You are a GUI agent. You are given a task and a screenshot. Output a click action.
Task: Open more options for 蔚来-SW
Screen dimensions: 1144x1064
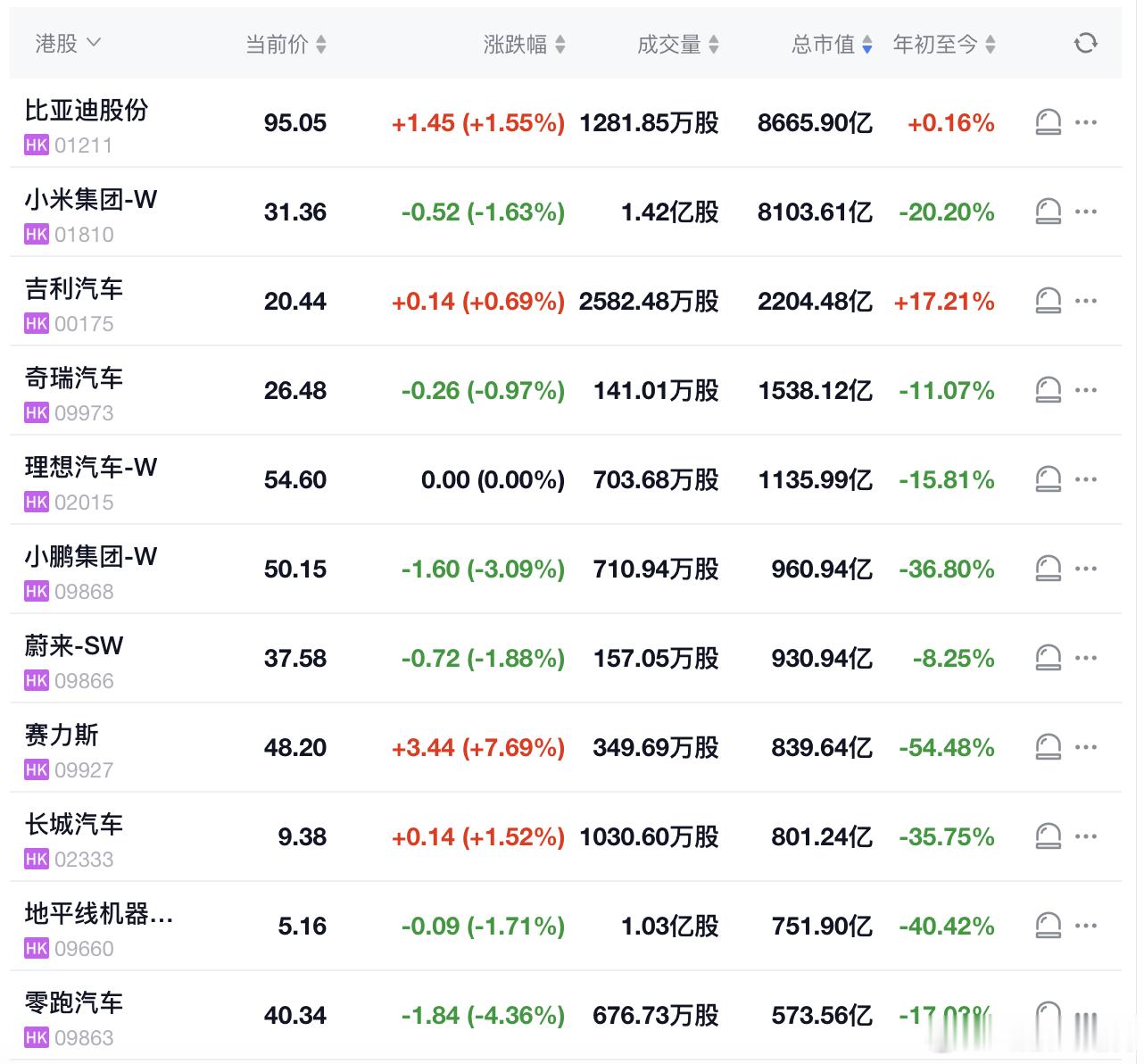1086,658
